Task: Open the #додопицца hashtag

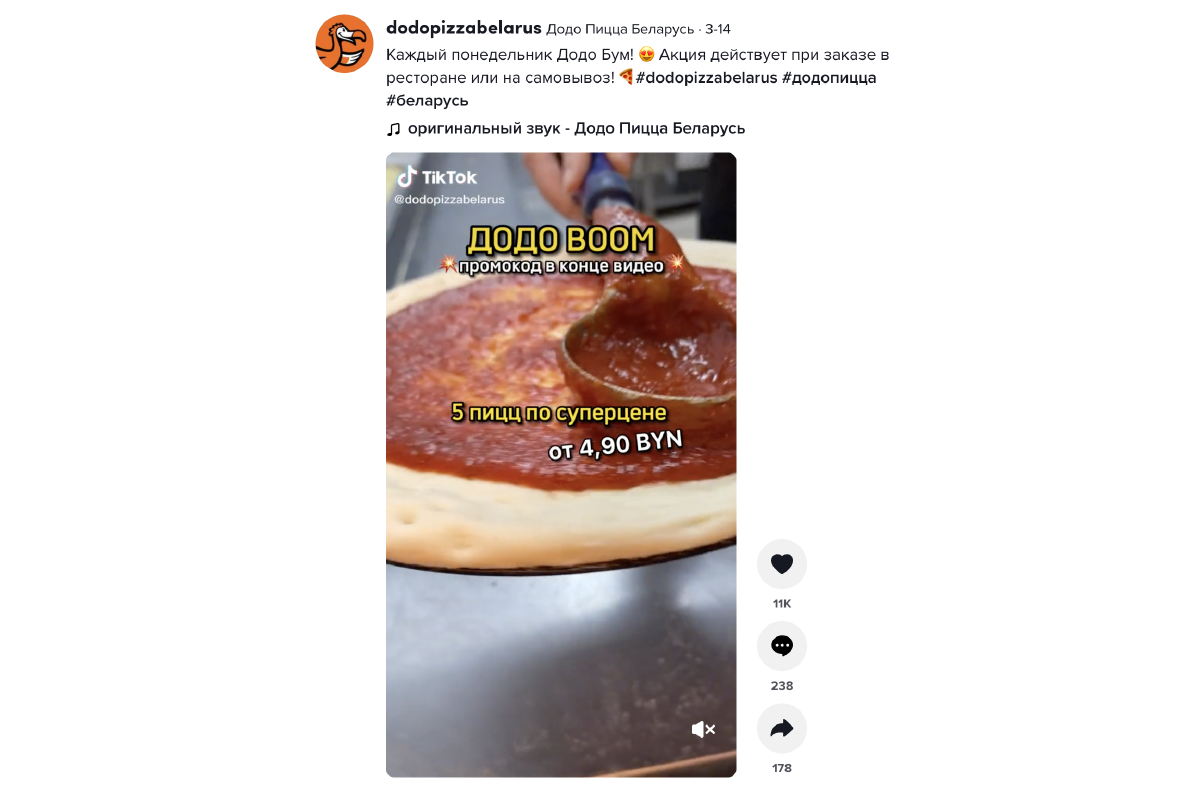Action: tap(829, 78)
